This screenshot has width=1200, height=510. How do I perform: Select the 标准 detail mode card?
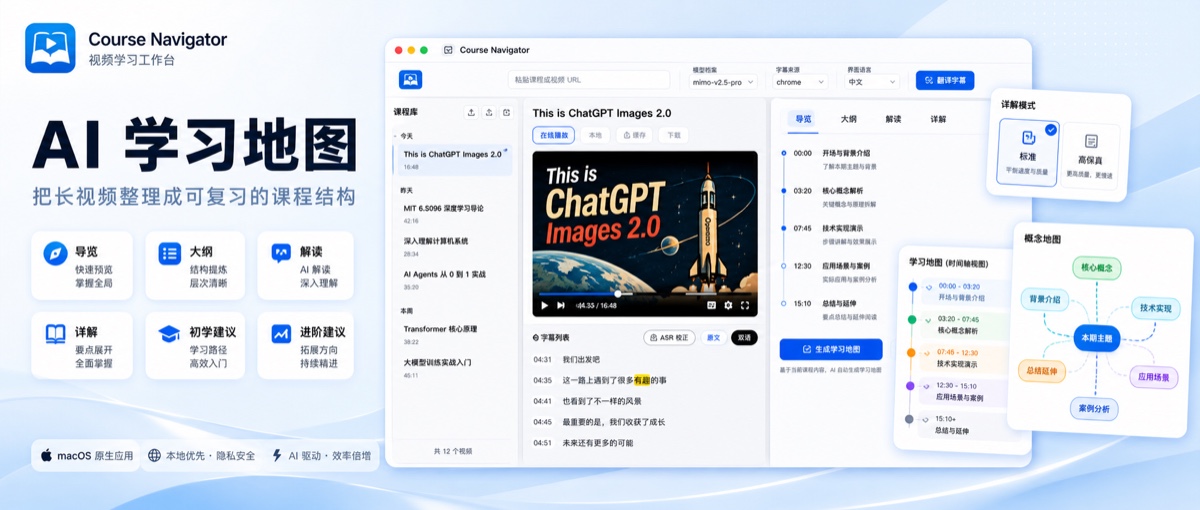(x=1028, y=154)
